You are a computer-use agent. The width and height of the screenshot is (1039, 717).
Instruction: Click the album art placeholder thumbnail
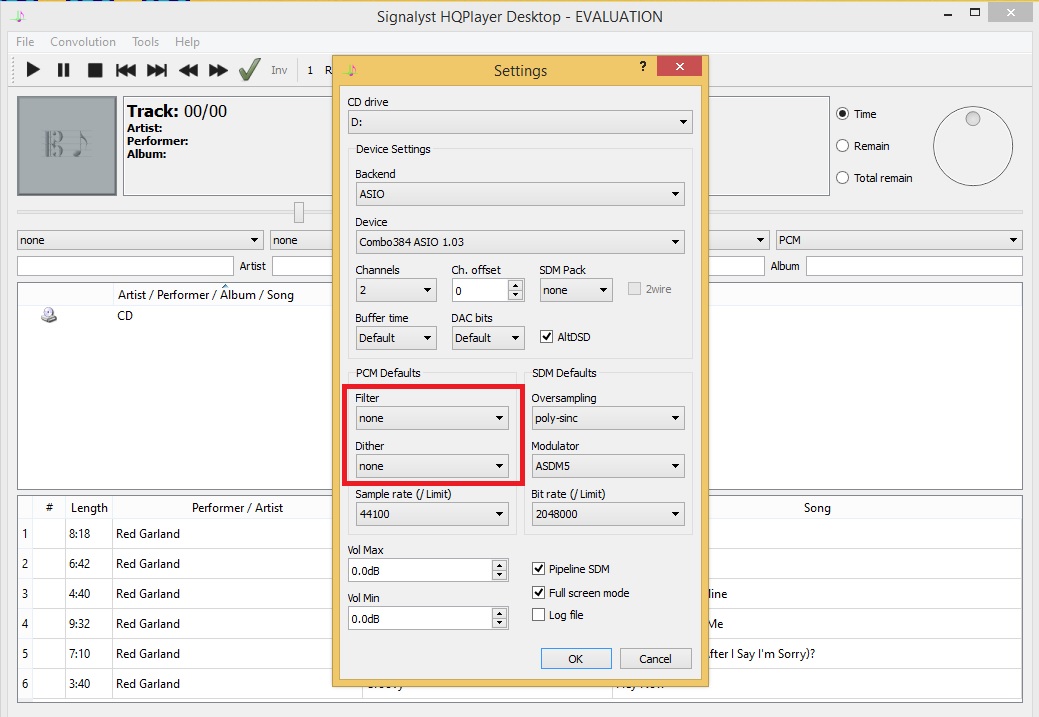pos(67,146)
